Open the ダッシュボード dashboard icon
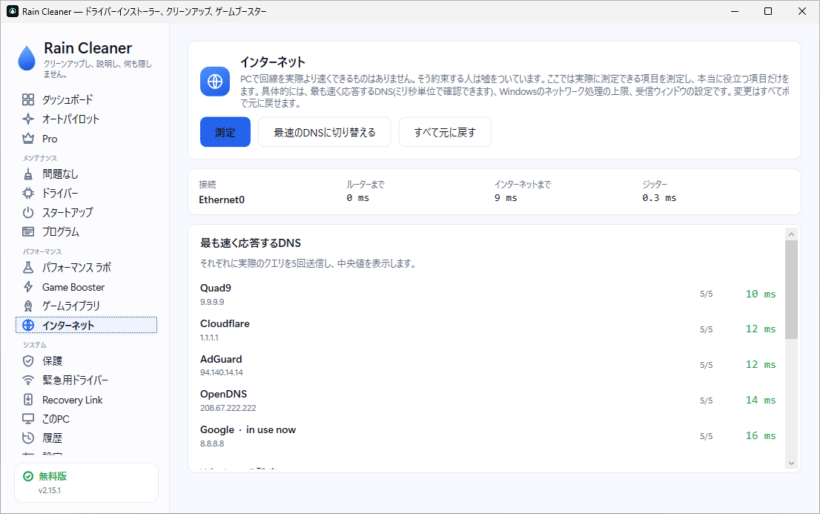The image size is (820, 514). 28,99
